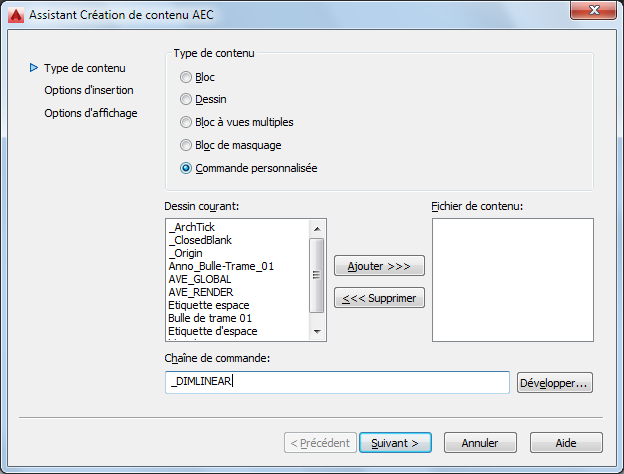Image resolution: width=624 pixels, height=474 pixels.
Task: Select _ArchTick in Dessin courant list
Action: [192, 227]
